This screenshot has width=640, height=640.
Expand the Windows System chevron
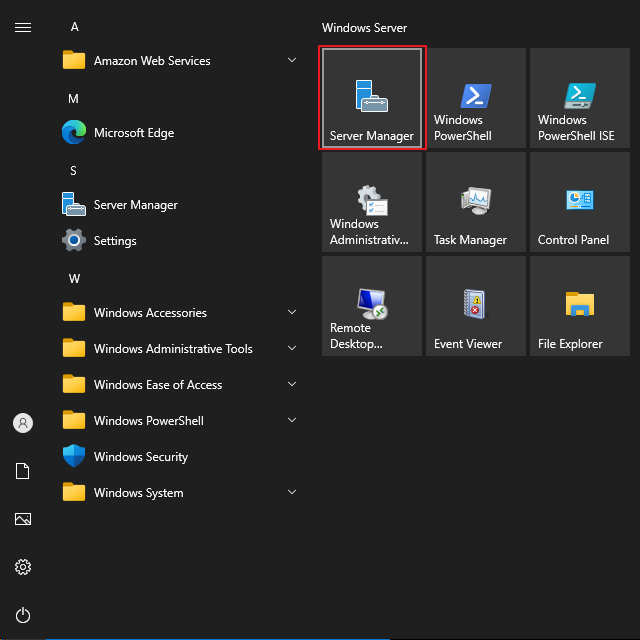[x=292, y=492]
